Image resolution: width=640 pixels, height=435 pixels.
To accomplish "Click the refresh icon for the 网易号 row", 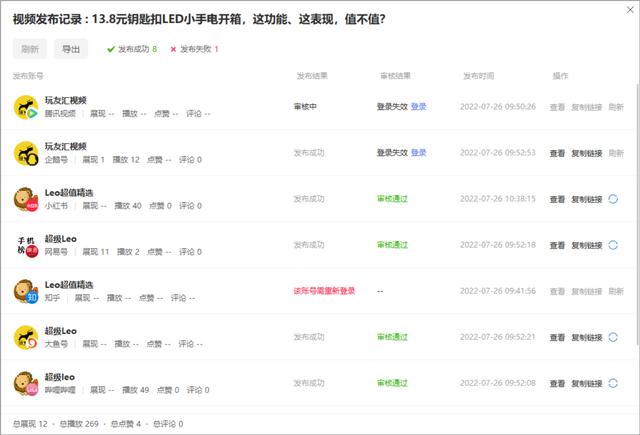I will pos(613,245).
